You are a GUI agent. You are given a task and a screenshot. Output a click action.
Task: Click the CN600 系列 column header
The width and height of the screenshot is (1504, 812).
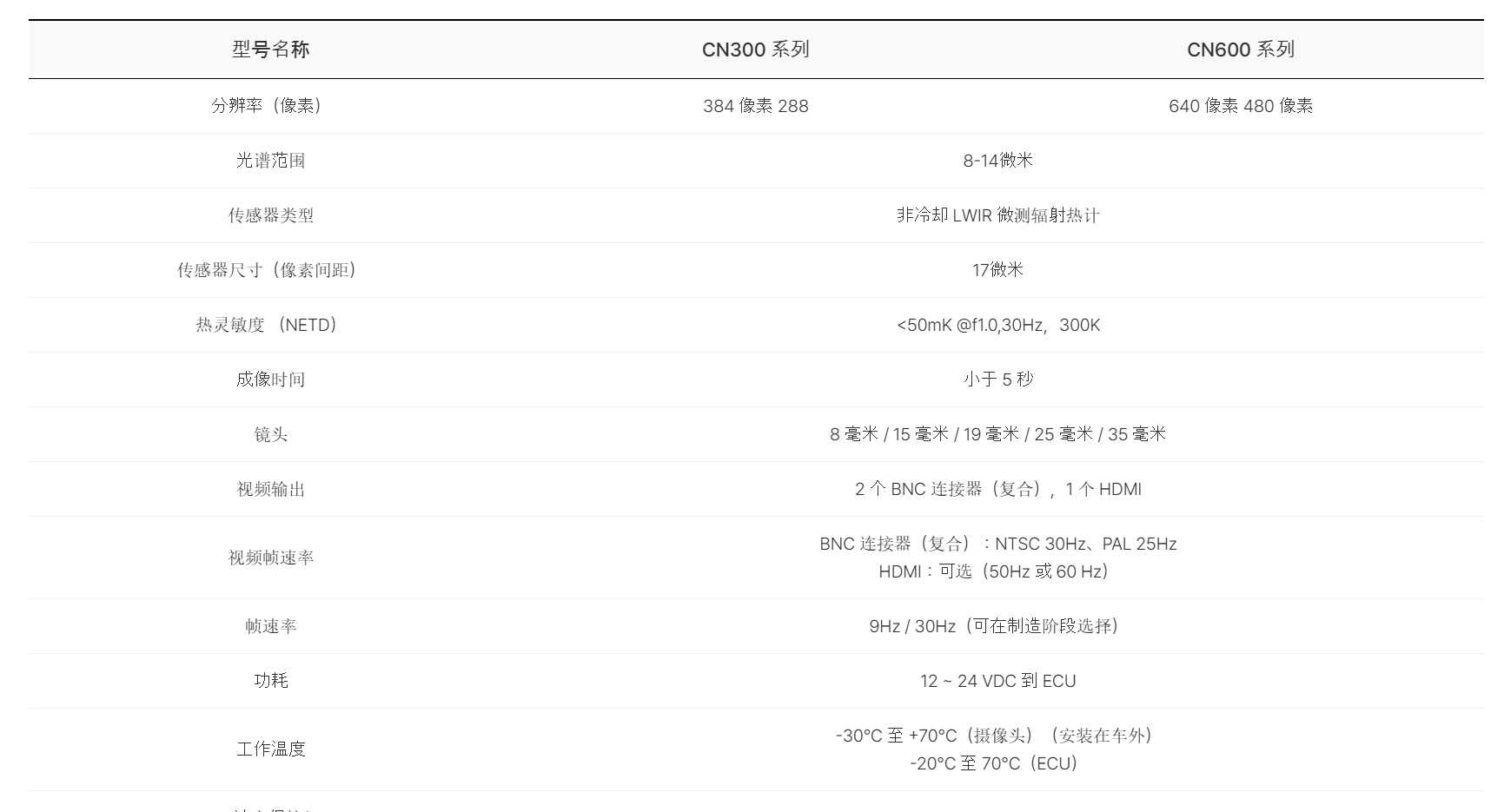click(1240, 50)
